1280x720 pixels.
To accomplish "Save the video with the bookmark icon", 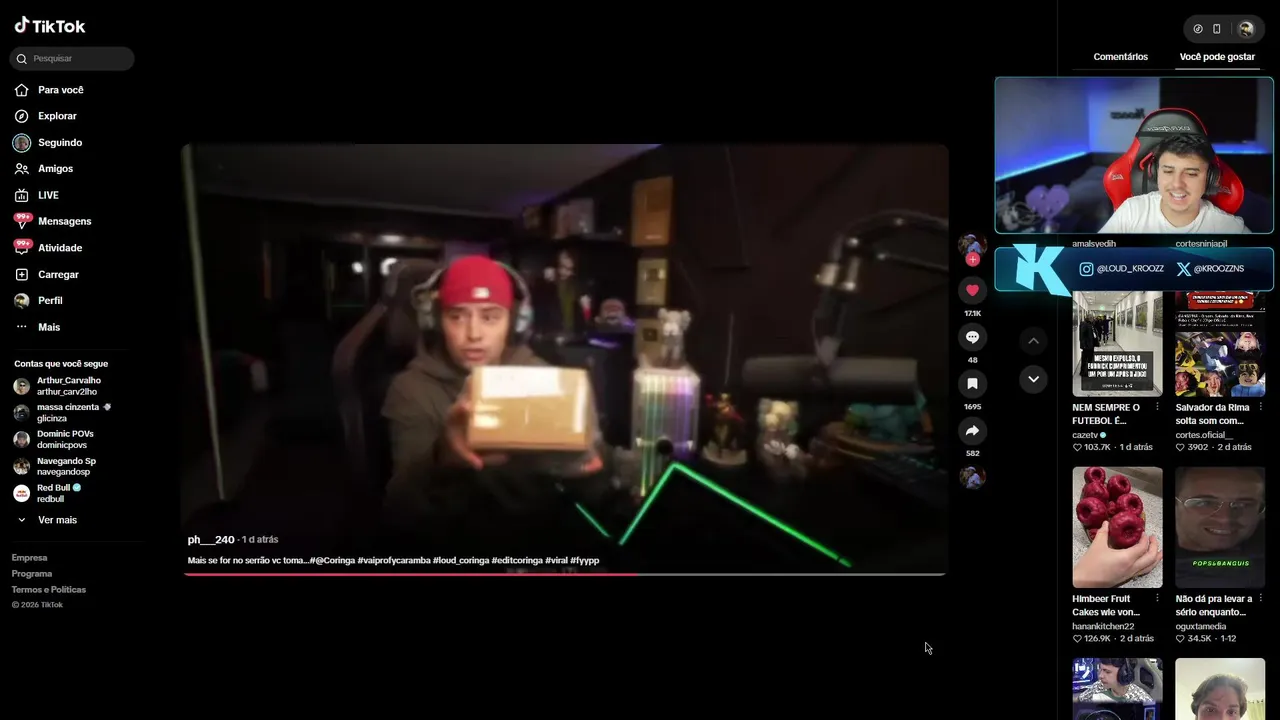I will point(972,384).
